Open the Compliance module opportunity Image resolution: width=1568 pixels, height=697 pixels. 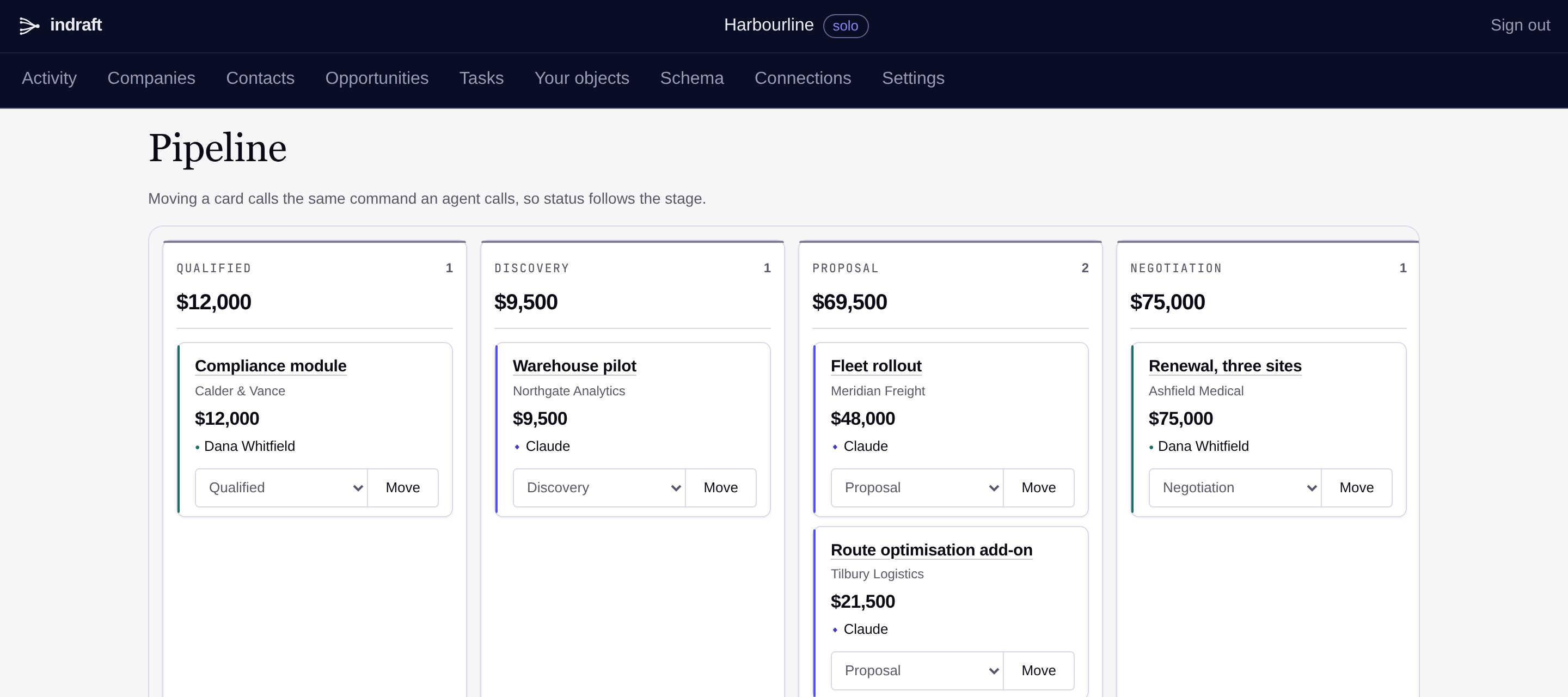click(x=271, y=365)
